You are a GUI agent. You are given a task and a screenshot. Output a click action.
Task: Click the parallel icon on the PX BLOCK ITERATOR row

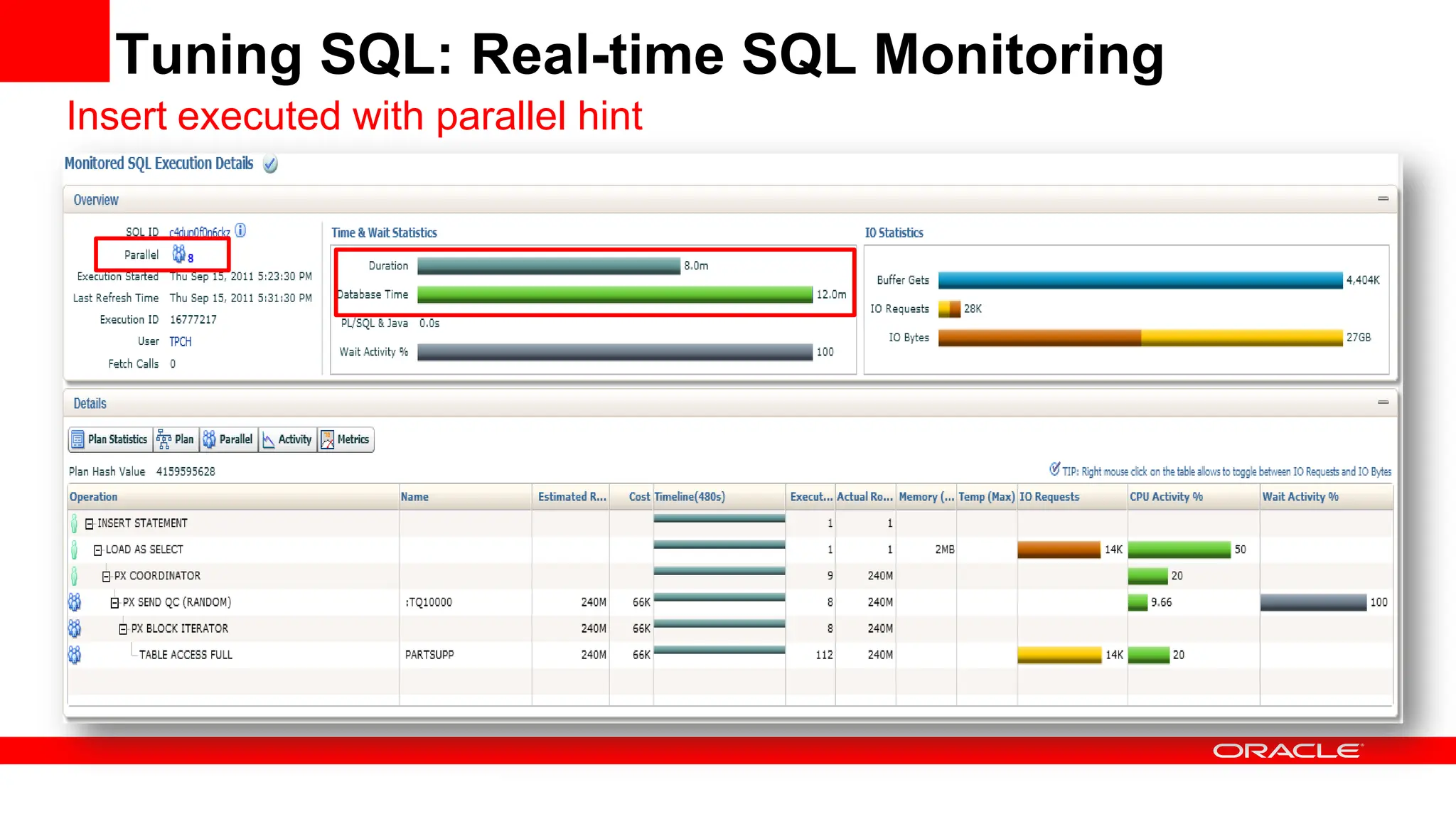75,628
